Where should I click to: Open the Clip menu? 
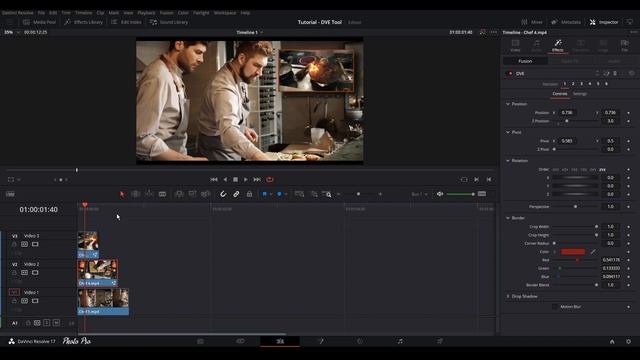point(100,13)
